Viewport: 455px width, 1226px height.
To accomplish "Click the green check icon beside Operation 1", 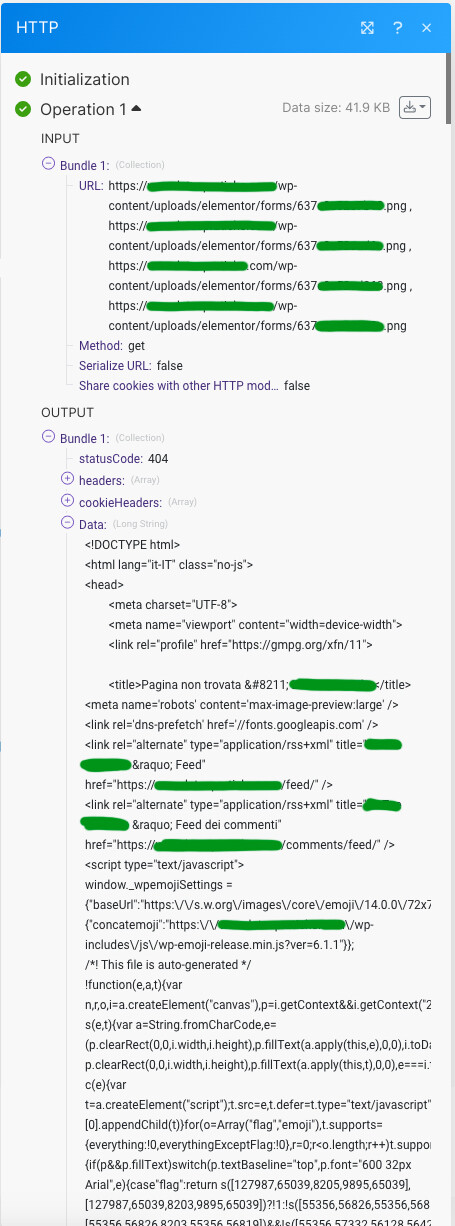I will click(23, 109).
